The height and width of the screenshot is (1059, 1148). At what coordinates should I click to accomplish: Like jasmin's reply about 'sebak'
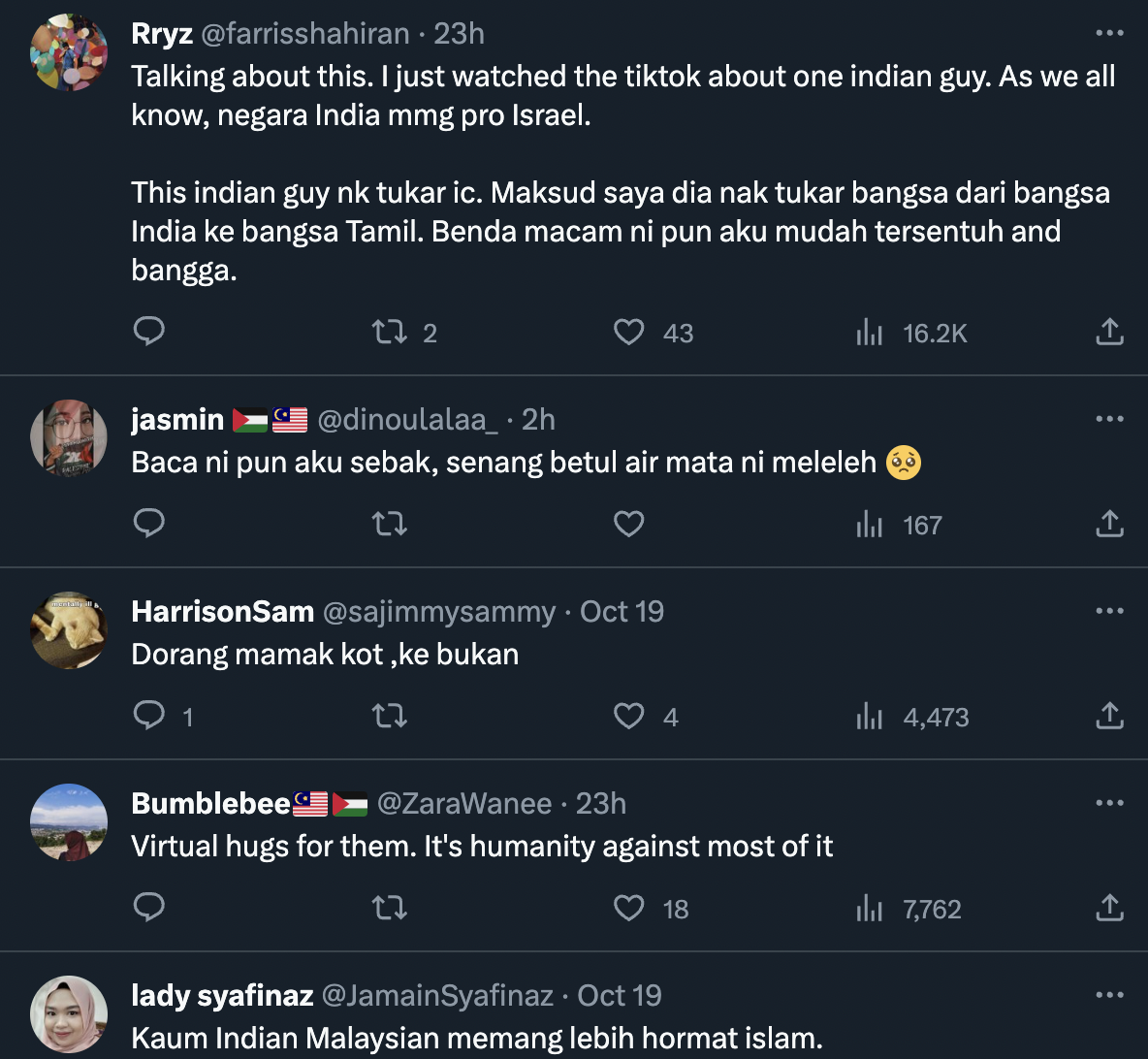(x=629, y=525)
